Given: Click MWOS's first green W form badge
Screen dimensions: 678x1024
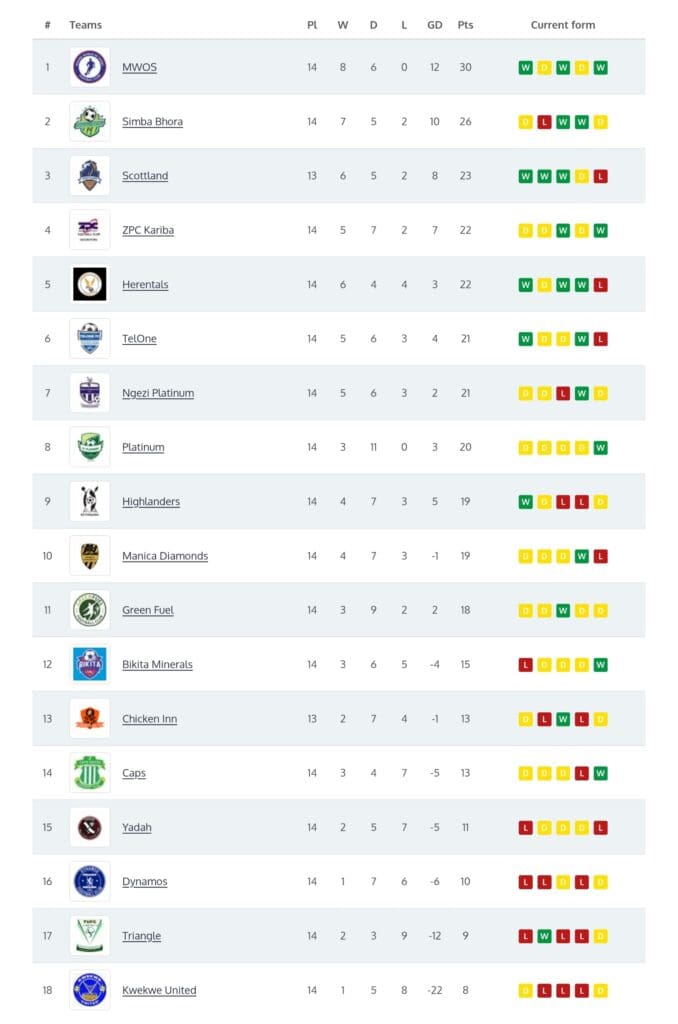Looking at the screenshot, I should pyautogui.click(x=525, y=67).
